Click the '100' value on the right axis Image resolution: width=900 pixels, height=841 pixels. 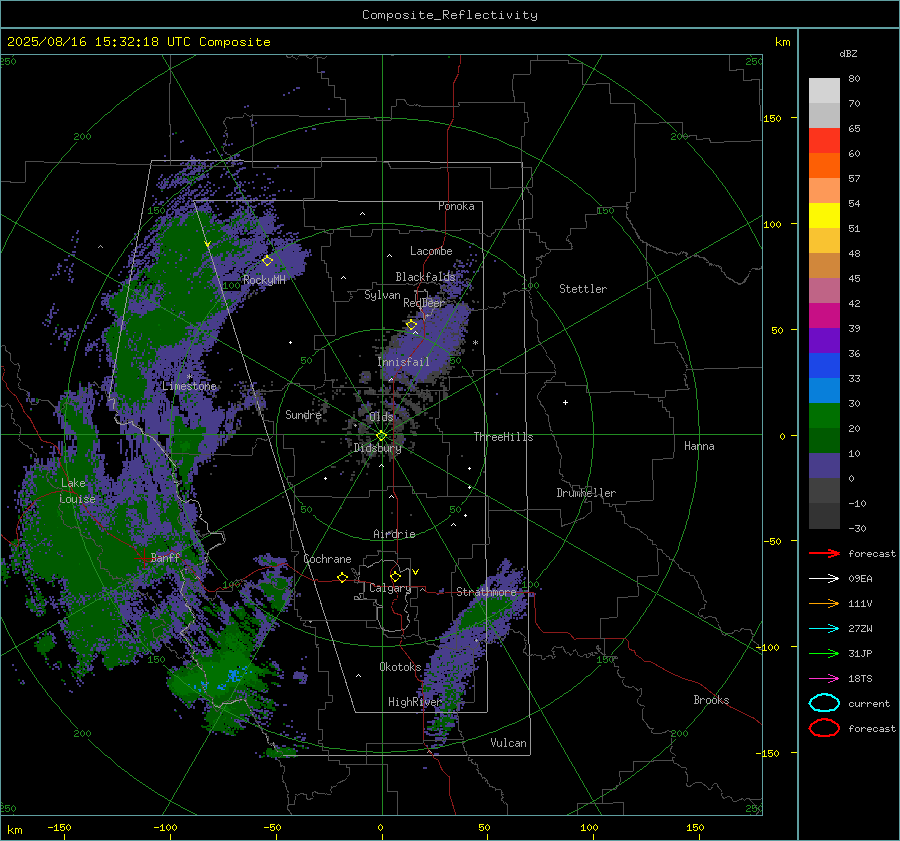pos(772,224)
